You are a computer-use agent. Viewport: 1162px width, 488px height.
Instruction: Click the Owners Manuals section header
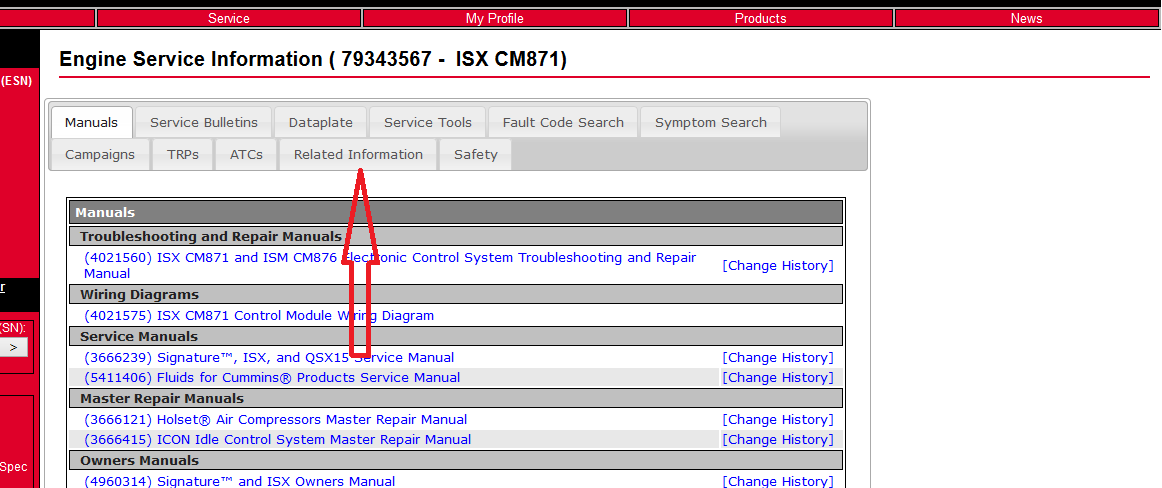[456, 461]
